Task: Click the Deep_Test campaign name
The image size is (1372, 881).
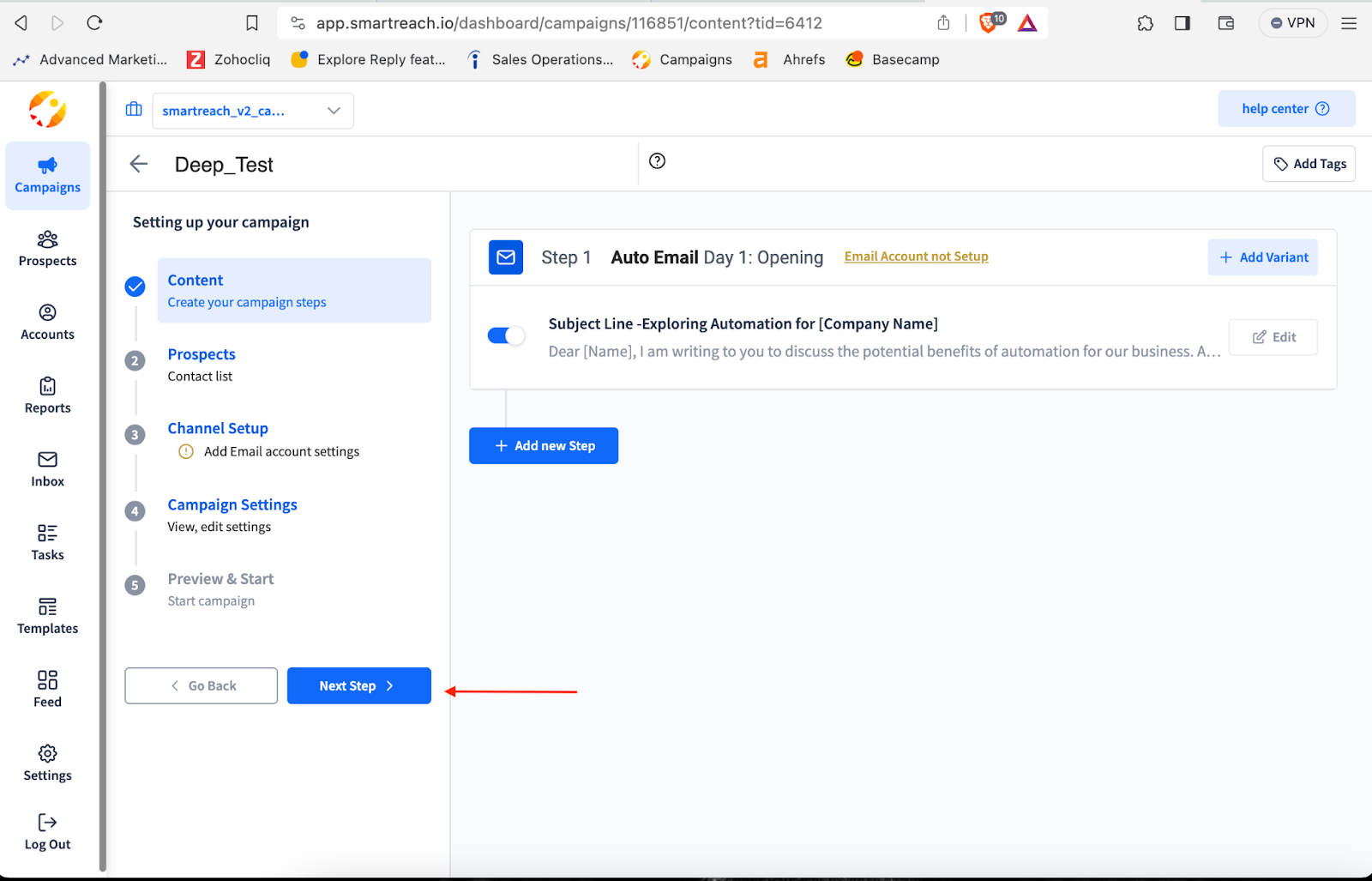Action: point(224,165)
